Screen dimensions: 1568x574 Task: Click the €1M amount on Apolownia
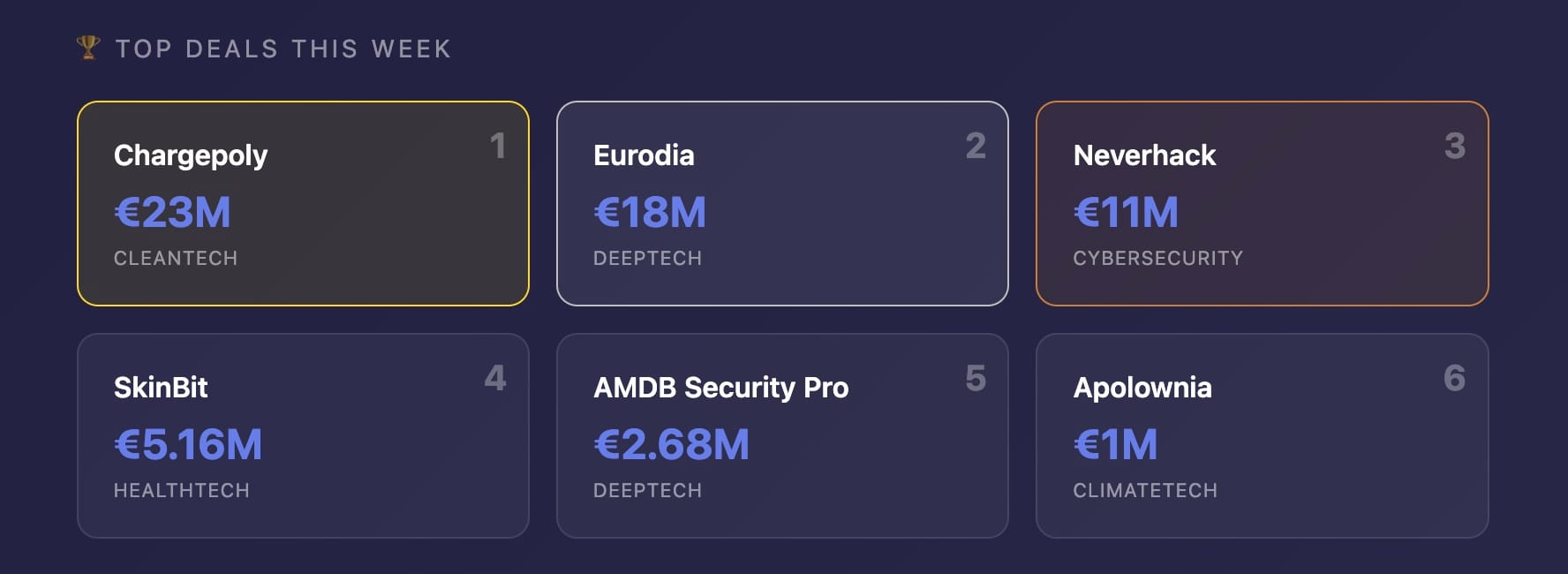1115,444
